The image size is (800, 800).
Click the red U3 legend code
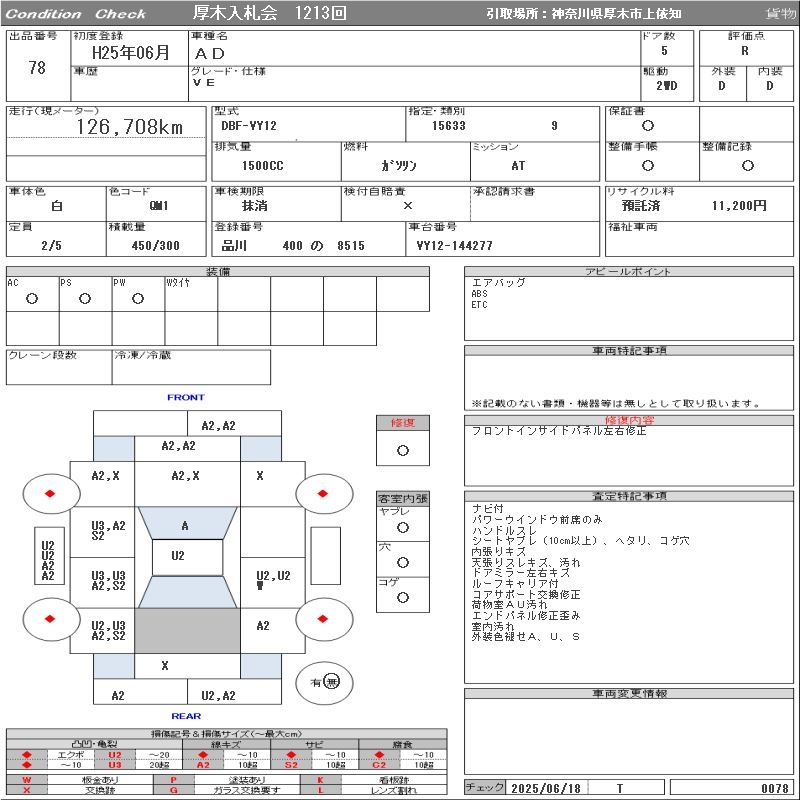(x=115, y=765)
